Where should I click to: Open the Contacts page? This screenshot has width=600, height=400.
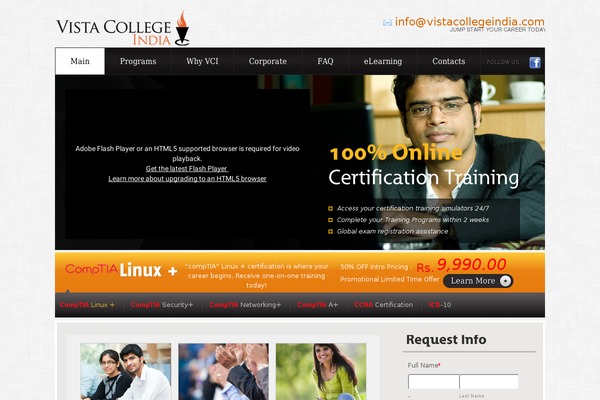point(449,61)
